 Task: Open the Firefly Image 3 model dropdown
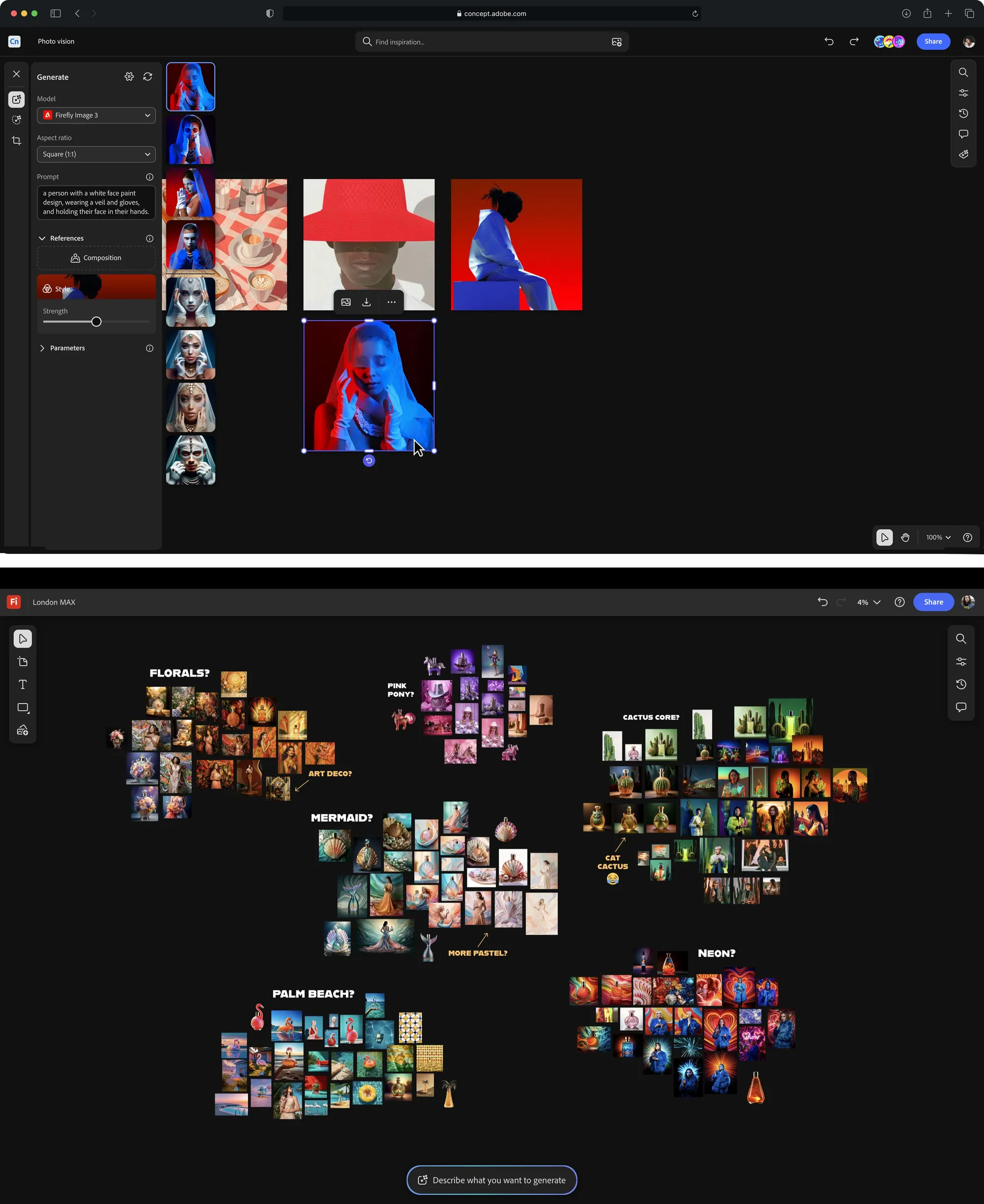[x=96, y=115]
